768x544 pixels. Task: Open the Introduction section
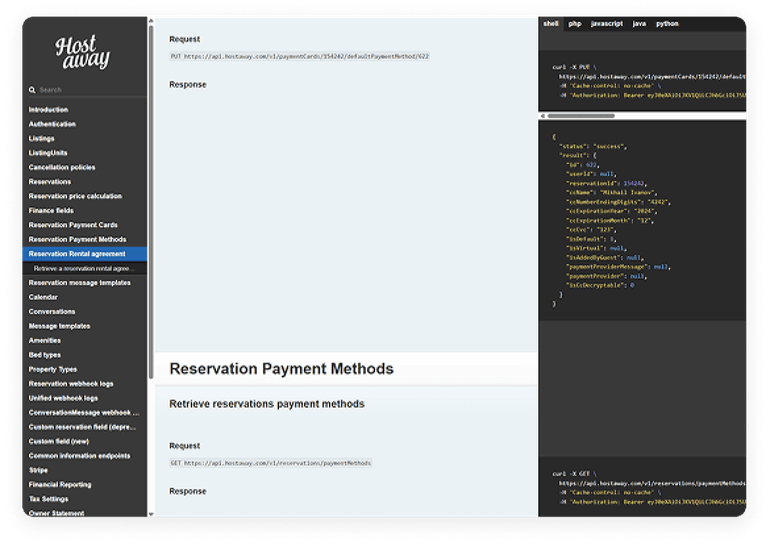coord(48,110)
